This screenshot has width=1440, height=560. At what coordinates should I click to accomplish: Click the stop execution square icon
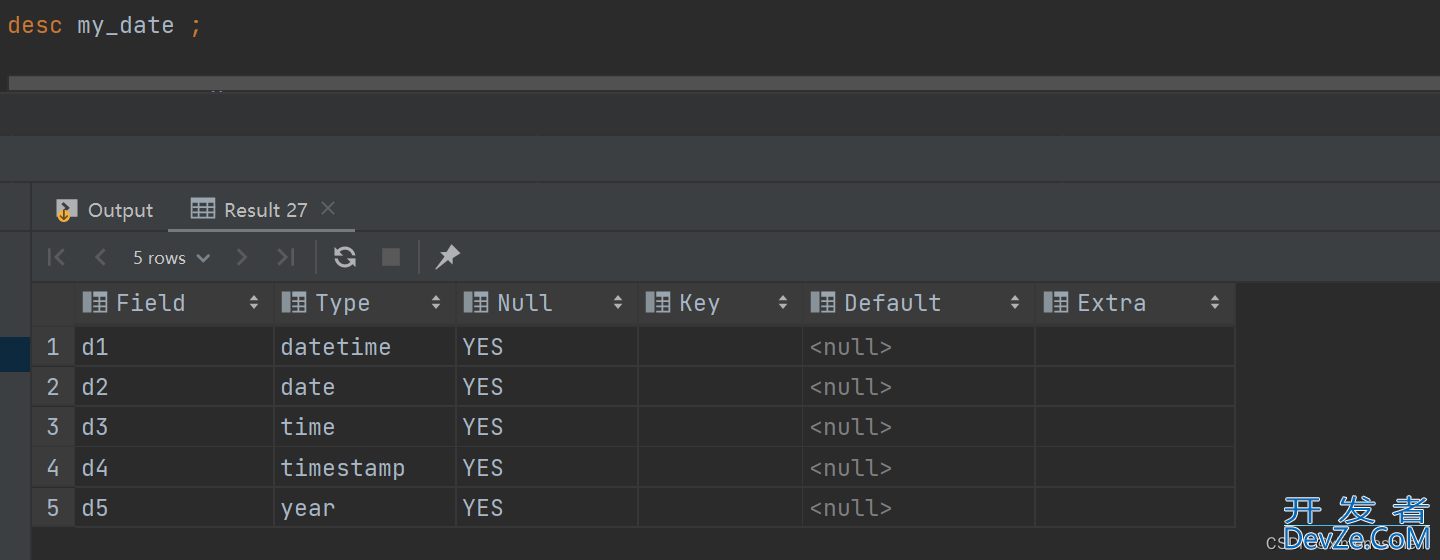[x=391, y=258]
